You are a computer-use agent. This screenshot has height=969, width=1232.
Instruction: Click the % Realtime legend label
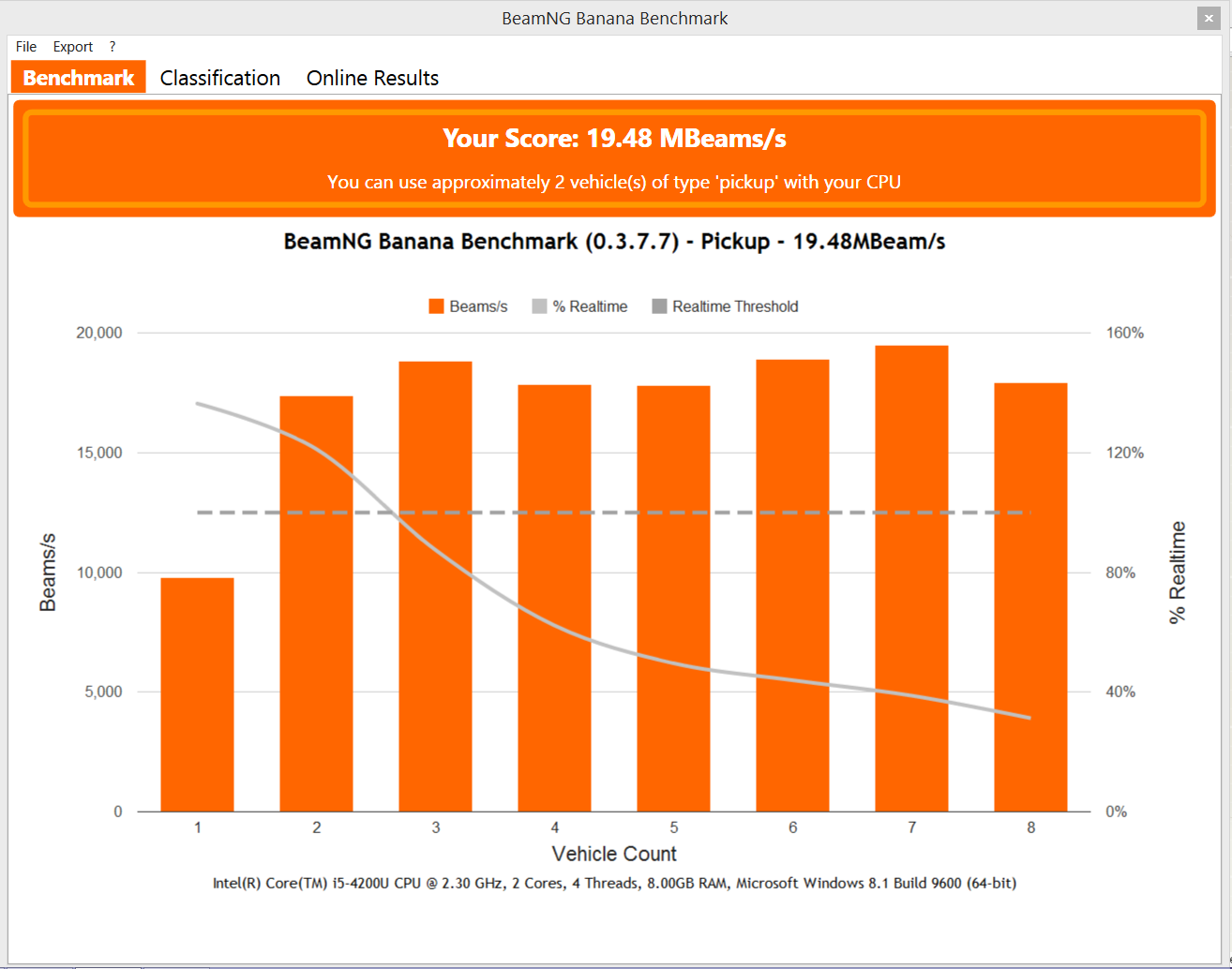(x=590, y=306)
